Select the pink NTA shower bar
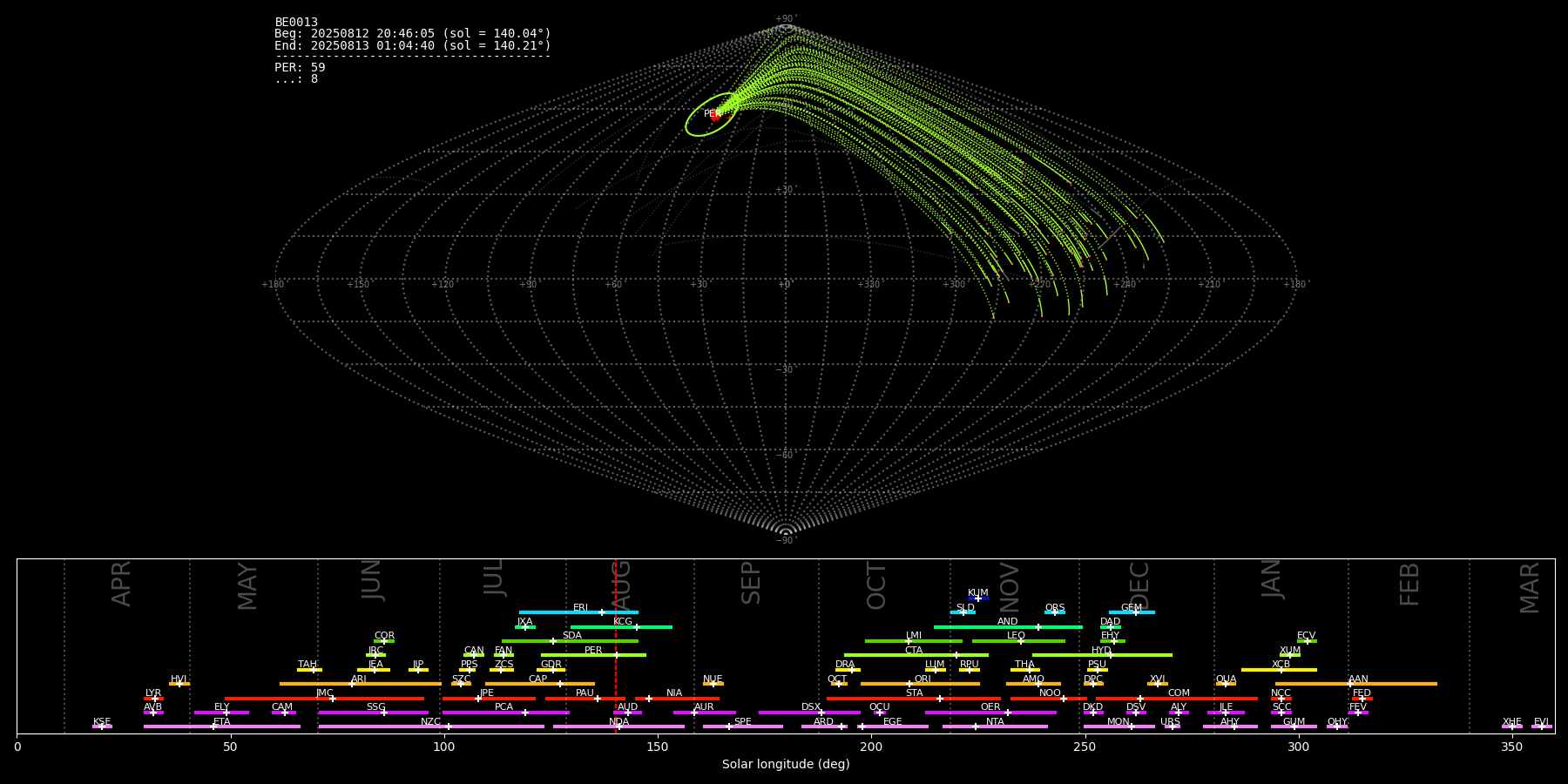The width and height of the screenshot is (1568, 784). pos(995,727)
